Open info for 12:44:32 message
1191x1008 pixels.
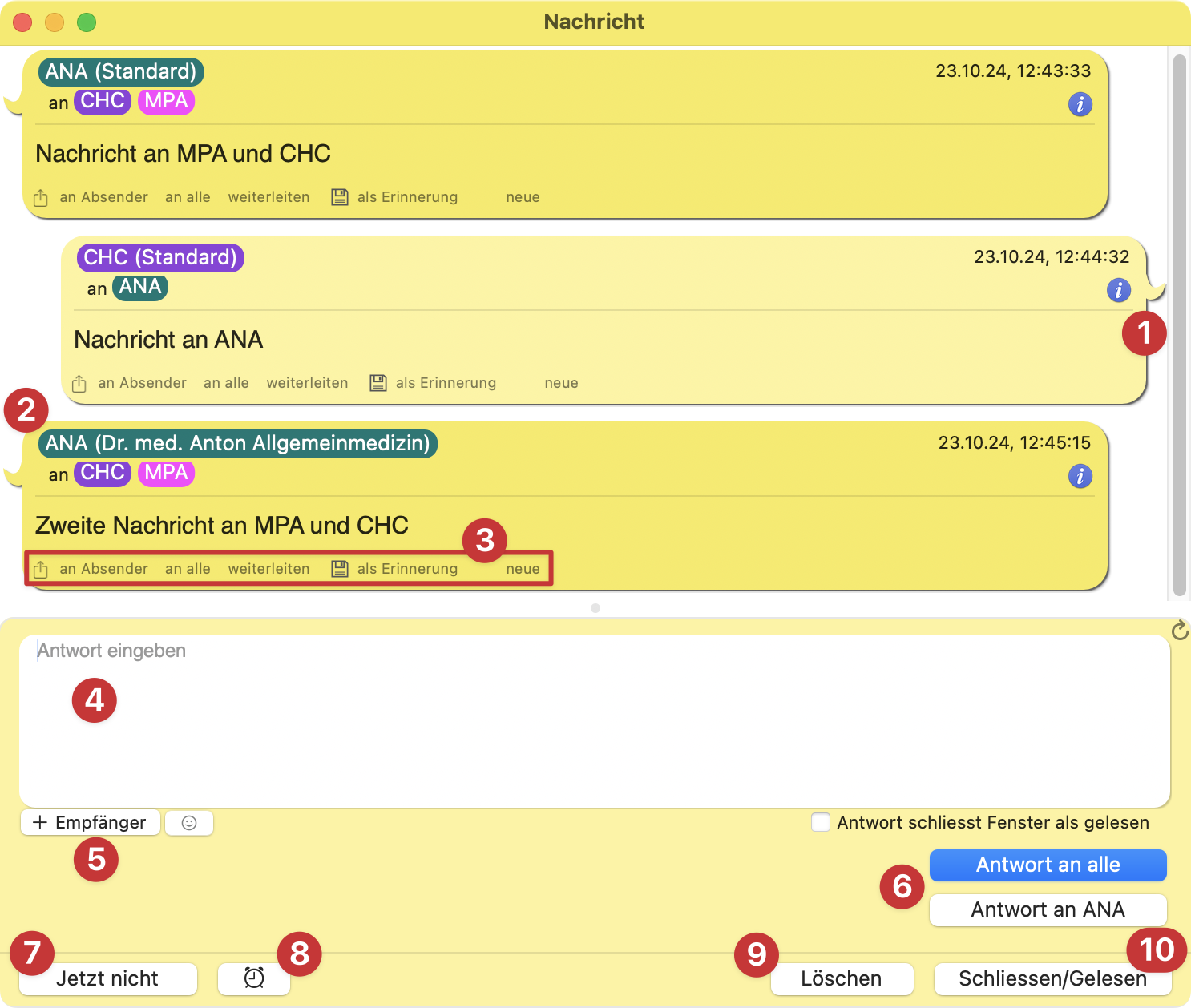tap(1119, 290)
